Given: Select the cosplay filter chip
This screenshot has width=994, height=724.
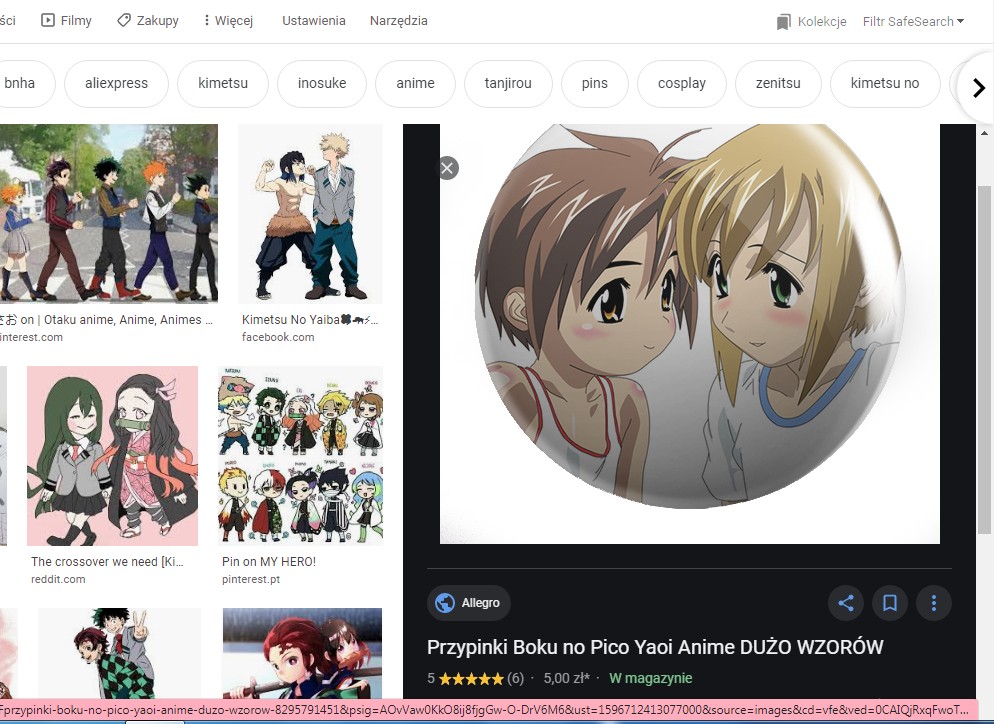Looking at the screenshot, I should 681,83.
